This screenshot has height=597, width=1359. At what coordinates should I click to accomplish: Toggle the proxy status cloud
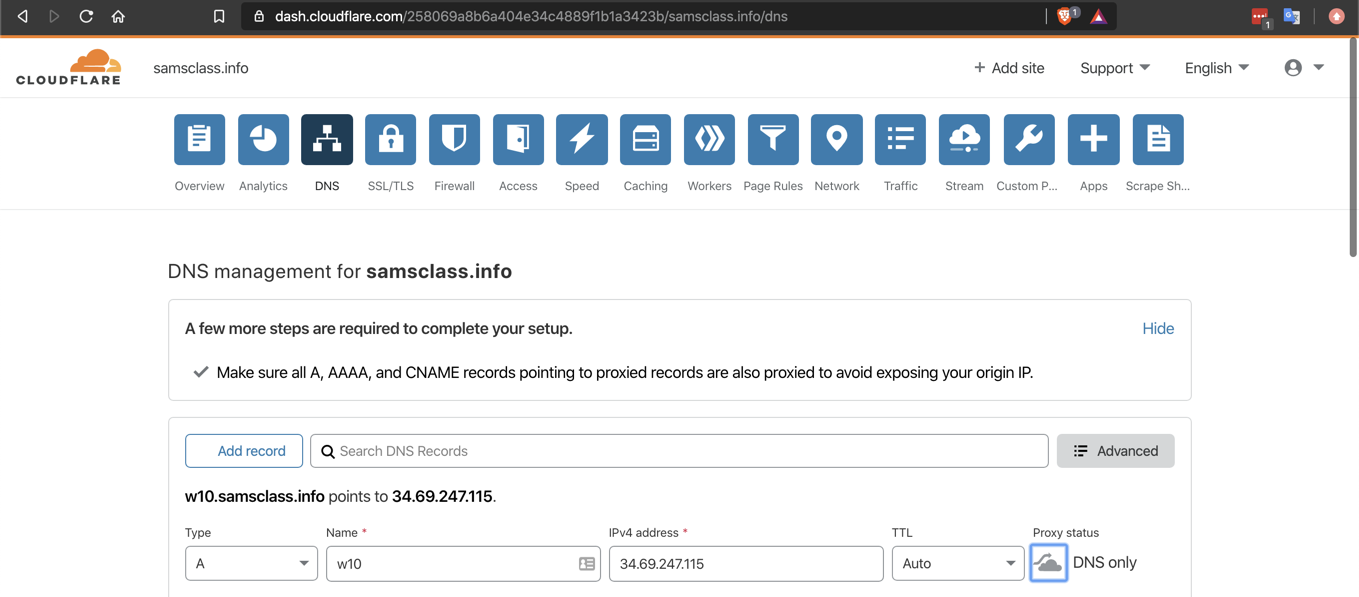[1048, 563]
